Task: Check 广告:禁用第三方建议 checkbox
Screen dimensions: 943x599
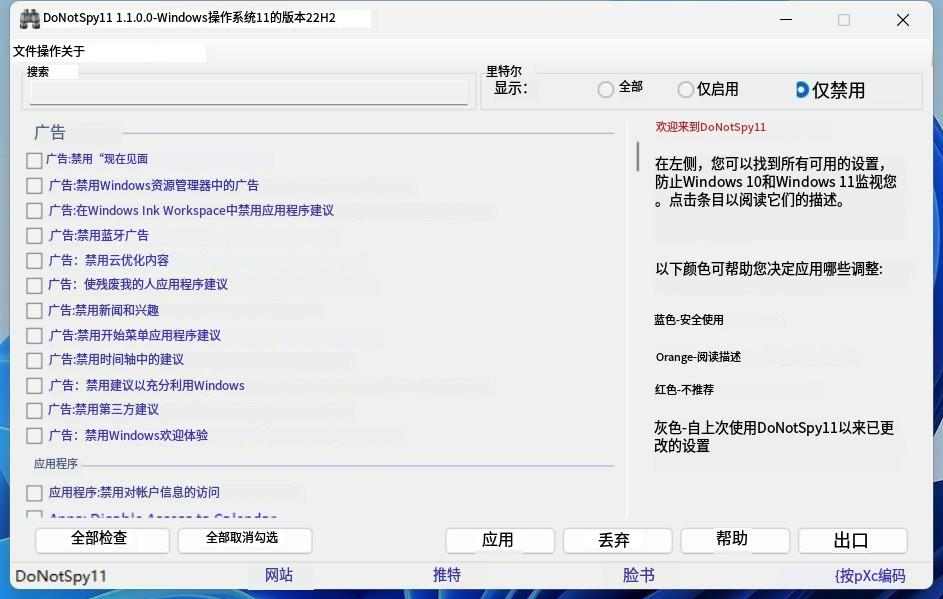Action: pyautogui.click(x=34, y=410)
